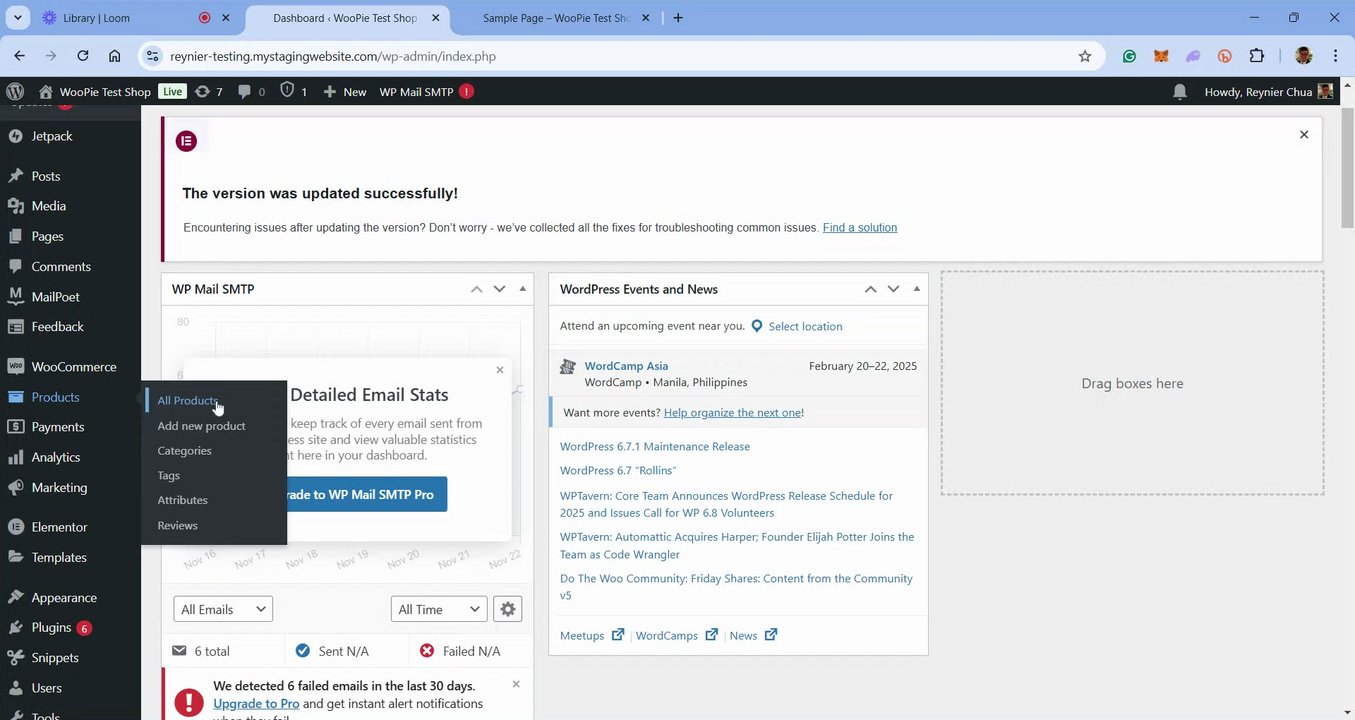Viewport: 1355px width, 720px height.
Task: Click the Select location pin icon
Action: point(757,326)
